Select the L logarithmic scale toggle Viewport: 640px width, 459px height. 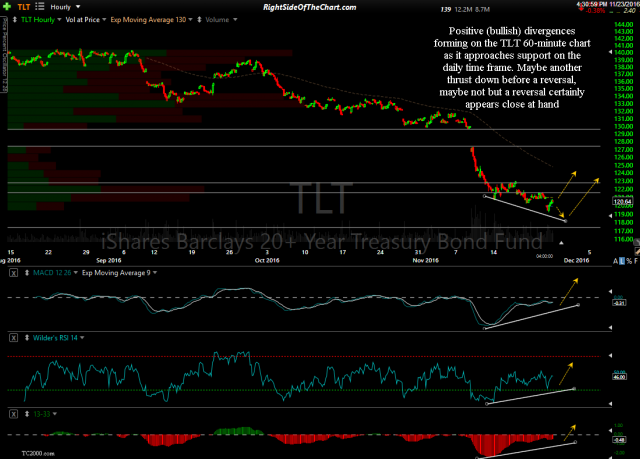tap(622, 261)
